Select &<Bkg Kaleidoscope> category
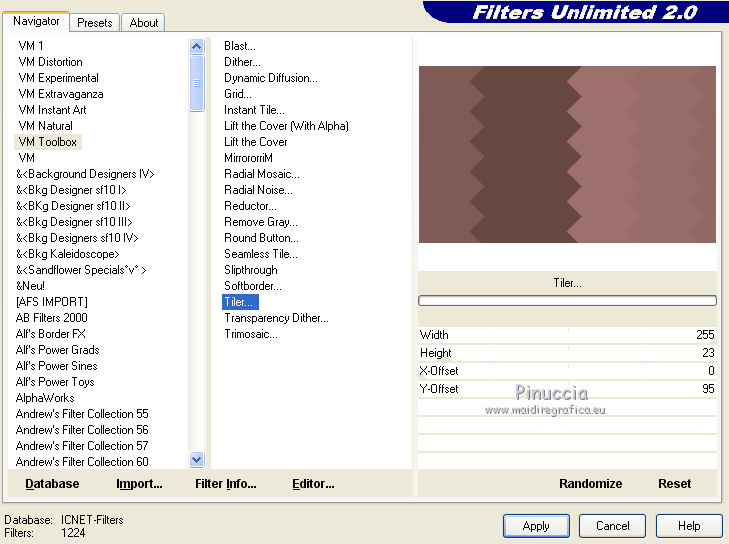This screenshot has height=544, width=729. (67, 254)
